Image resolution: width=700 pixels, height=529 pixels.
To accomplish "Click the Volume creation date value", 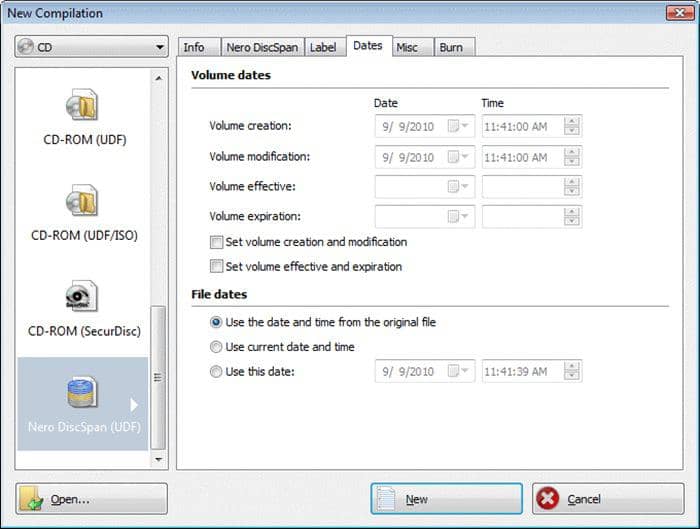I will pyautogui.click(x=408, y=127).
